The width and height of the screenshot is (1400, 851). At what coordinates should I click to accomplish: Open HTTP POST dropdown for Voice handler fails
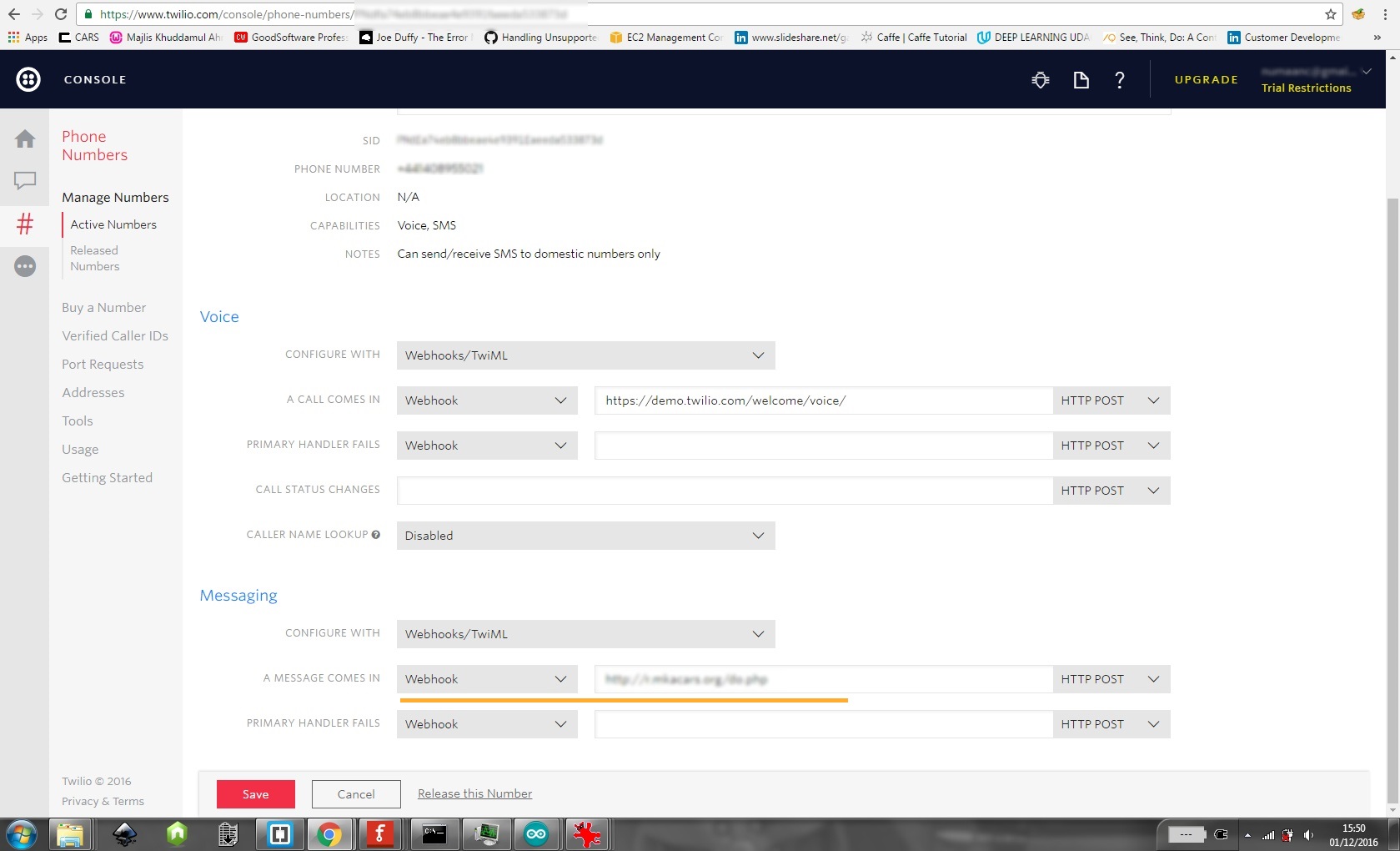coord(1111,446)
